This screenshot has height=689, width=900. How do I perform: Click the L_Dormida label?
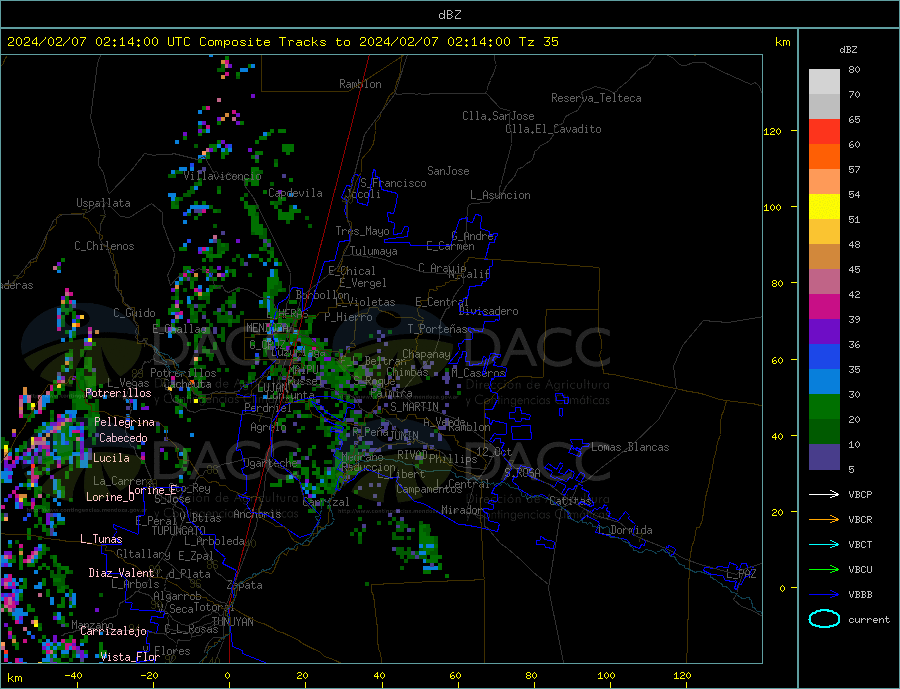[626, 530]
